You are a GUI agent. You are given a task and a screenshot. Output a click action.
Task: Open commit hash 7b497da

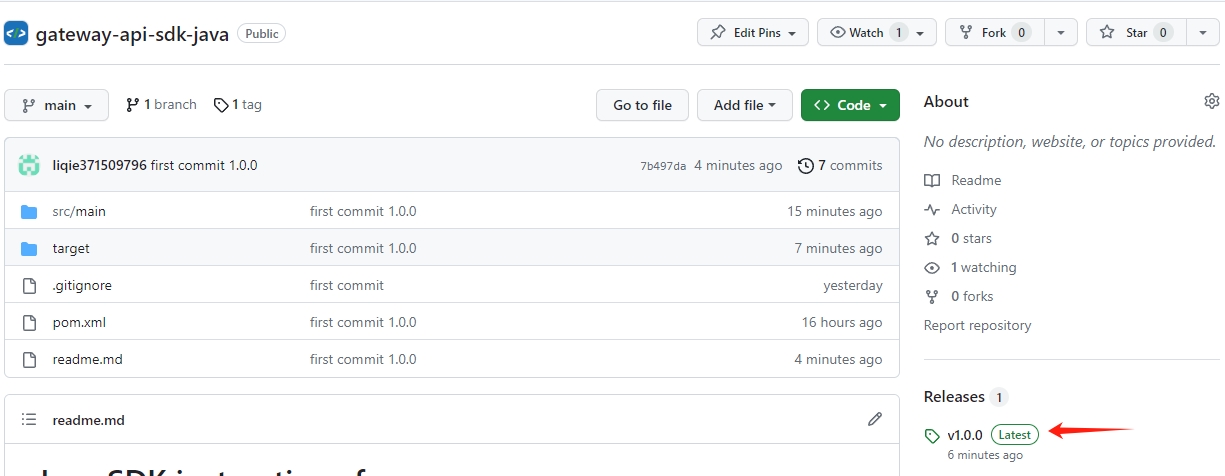[663, 166]
